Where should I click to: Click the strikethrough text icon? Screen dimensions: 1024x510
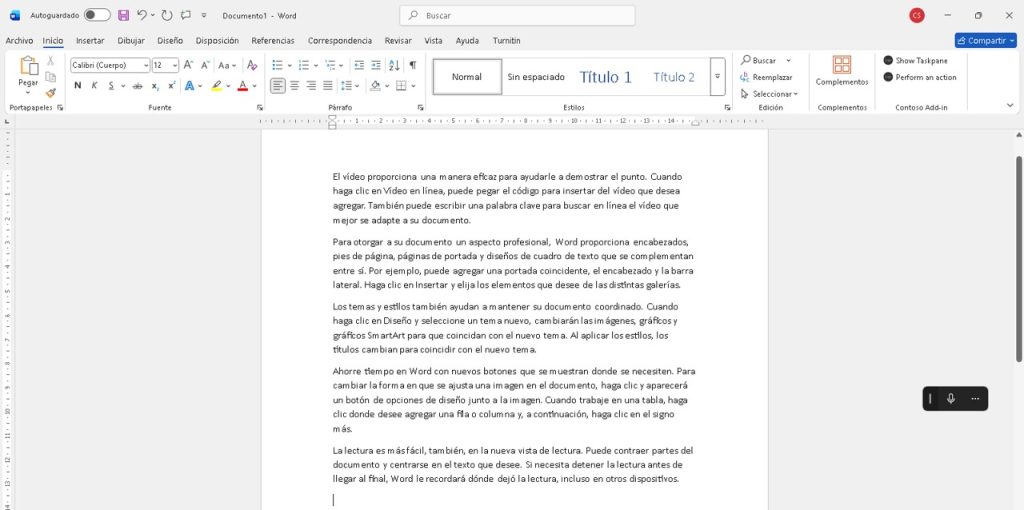tap(137, 86)
